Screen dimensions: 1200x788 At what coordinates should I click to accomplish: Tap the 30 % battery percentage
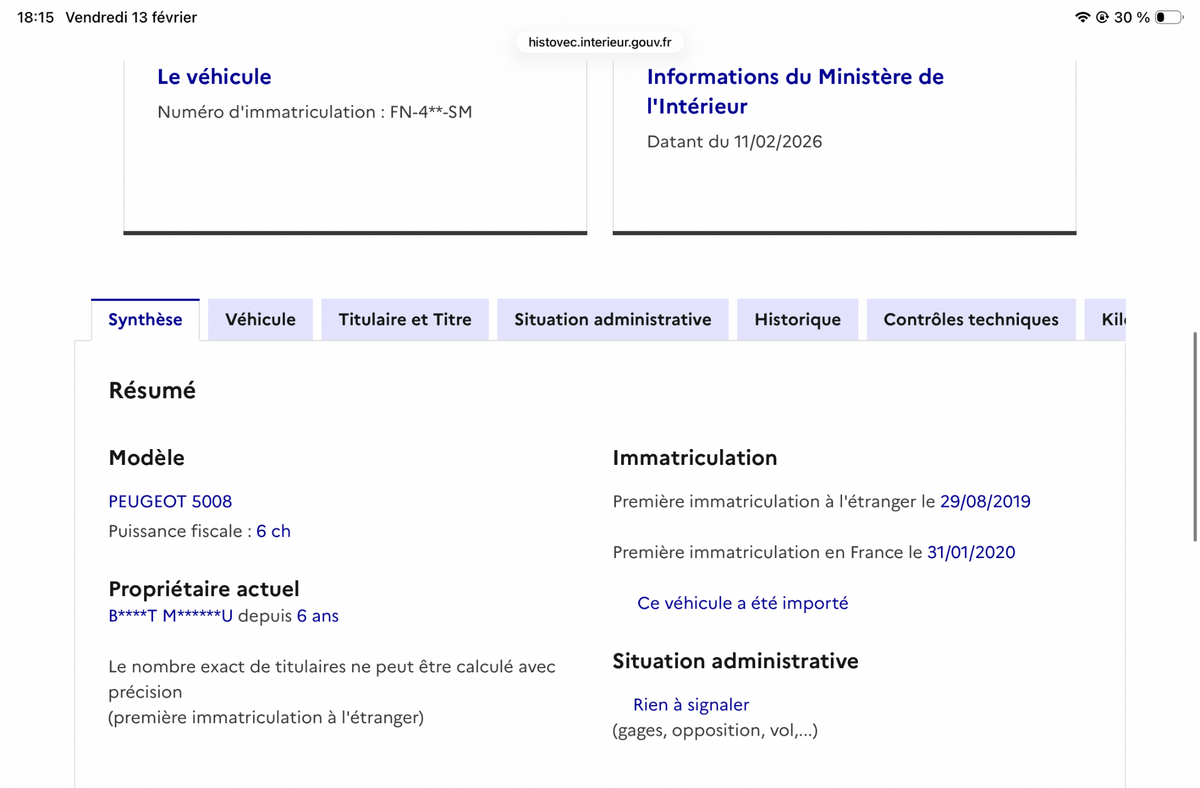coord(1131,18)
